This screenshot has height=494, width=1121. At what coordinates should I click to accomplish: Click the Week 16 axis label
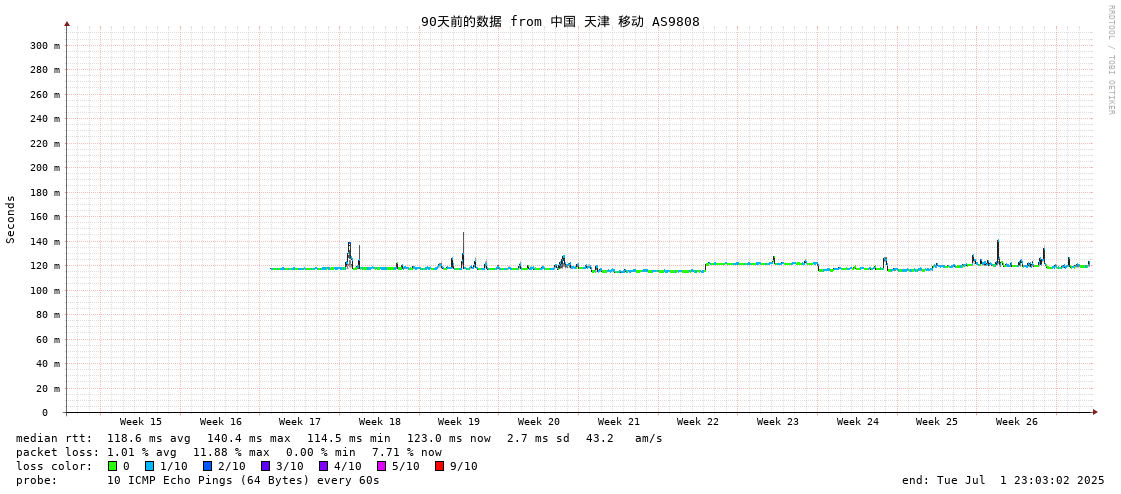click(221, 422)
